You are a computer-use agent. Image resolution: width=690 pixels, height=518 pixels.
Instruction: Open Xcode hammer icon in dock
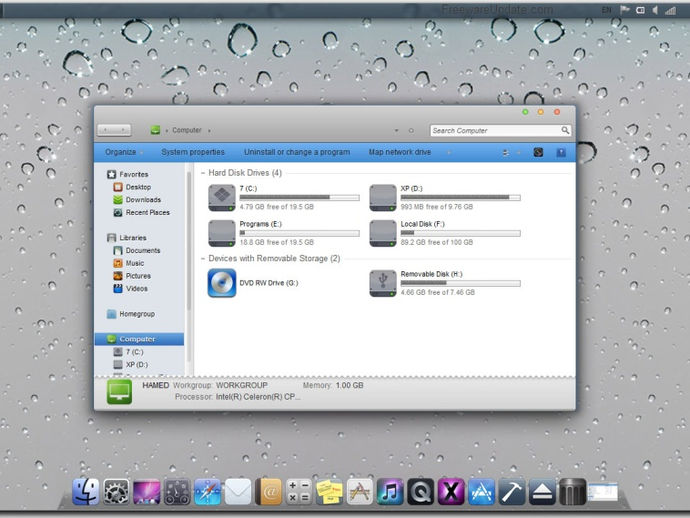[512, 492]
